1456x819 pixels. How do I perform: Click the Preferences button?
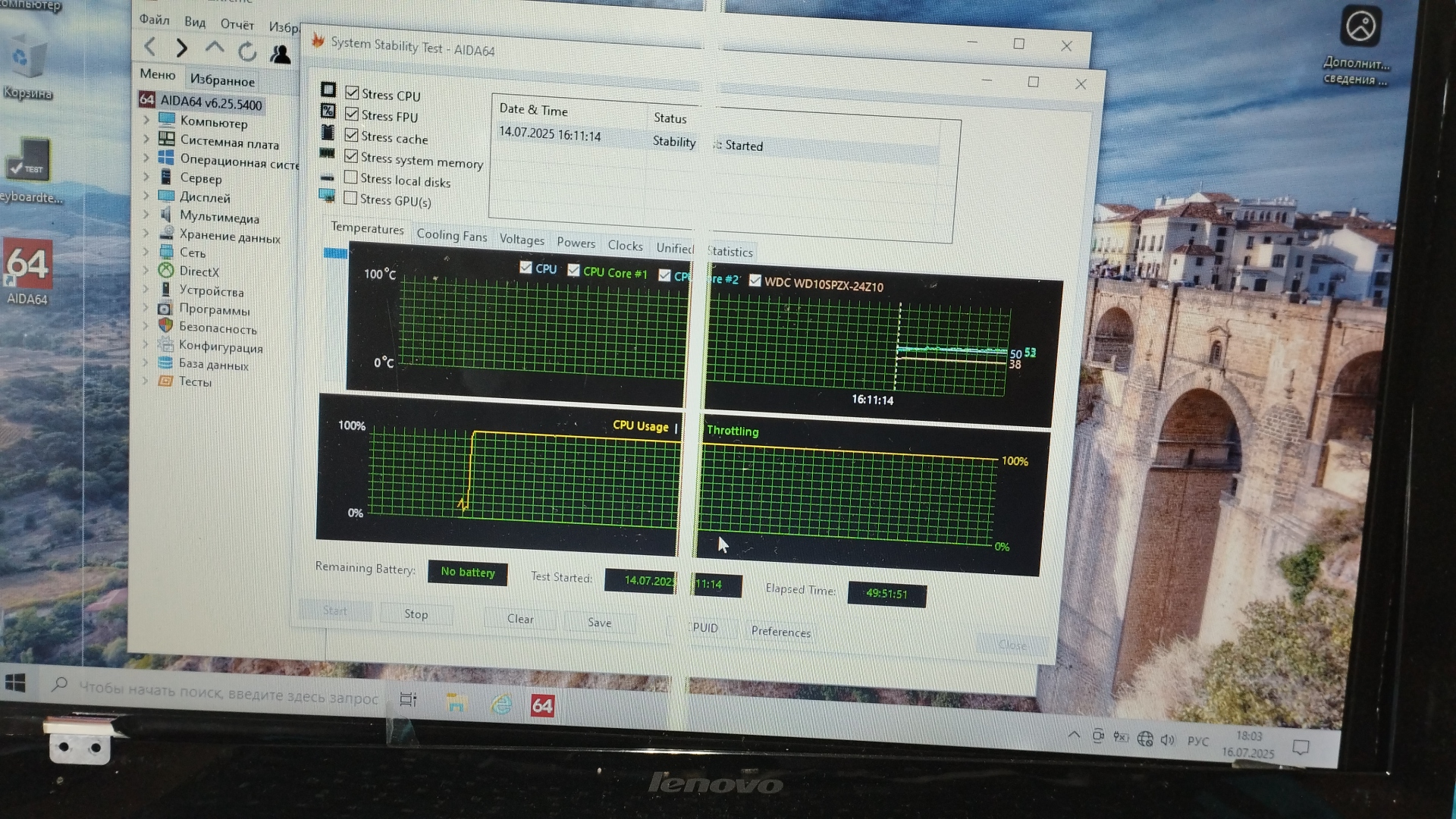[x=780, y=632]
